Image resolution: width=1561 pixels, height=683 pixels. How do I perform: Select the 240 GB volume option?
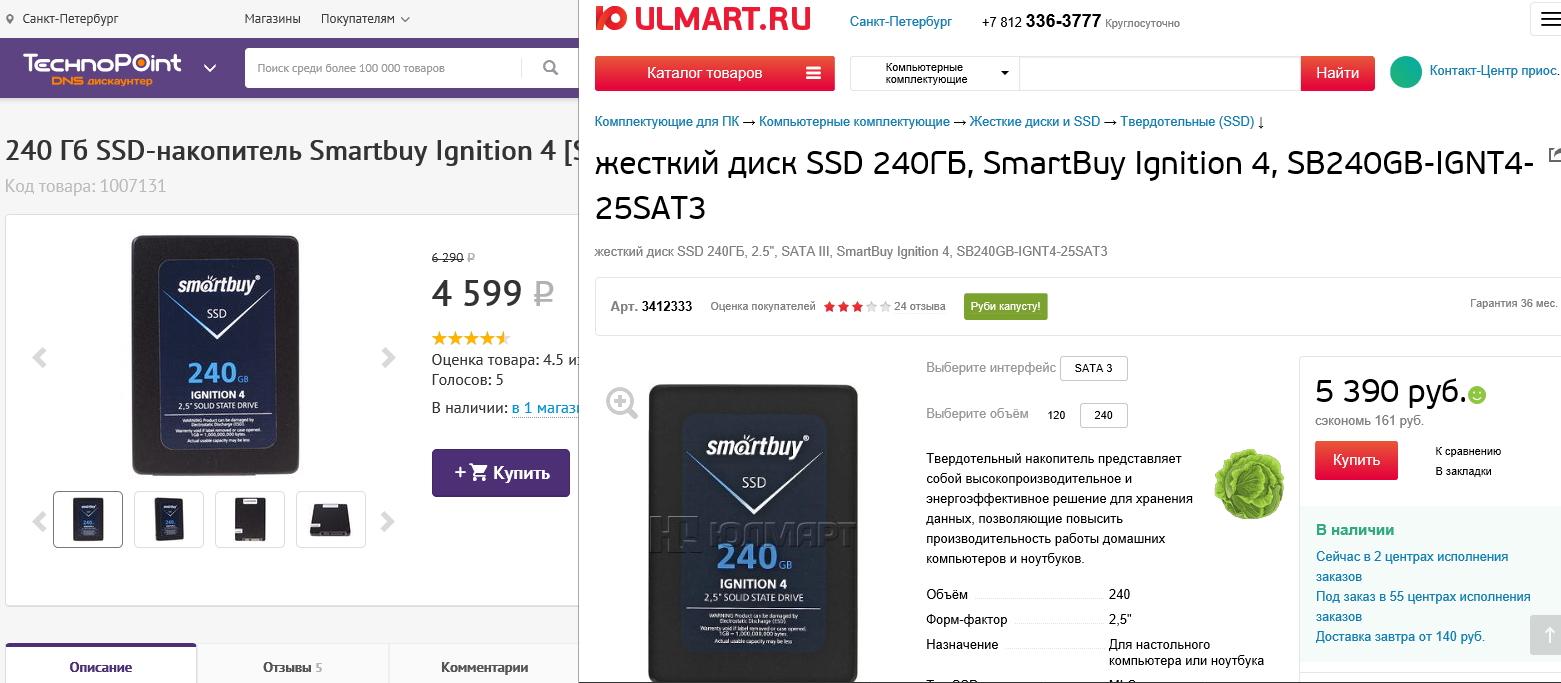pos(1103,415)
